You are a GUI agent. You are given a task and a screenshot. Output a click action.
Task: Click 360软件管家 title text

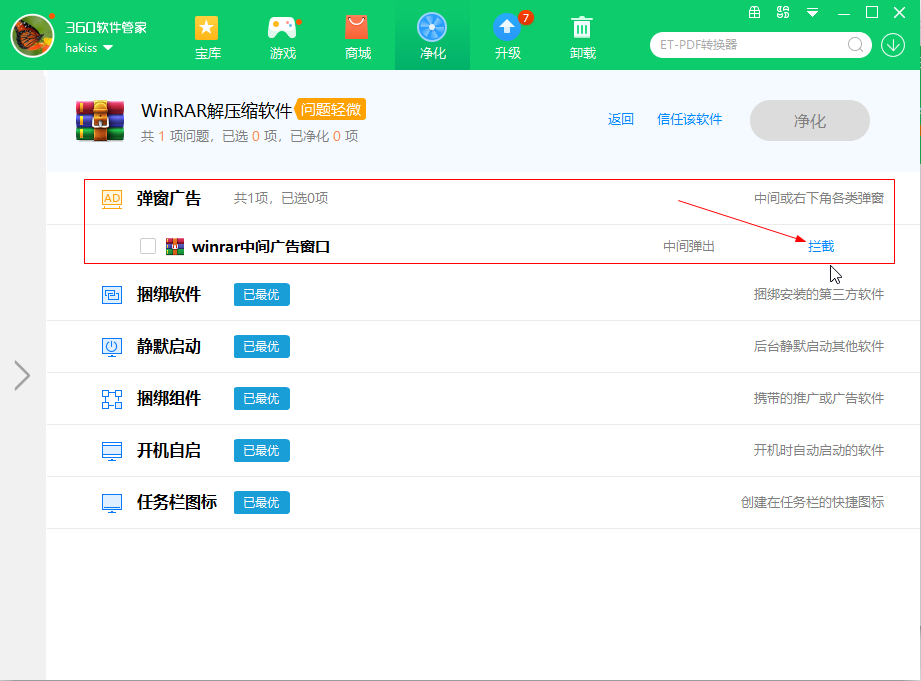click(x=106, y=28)
